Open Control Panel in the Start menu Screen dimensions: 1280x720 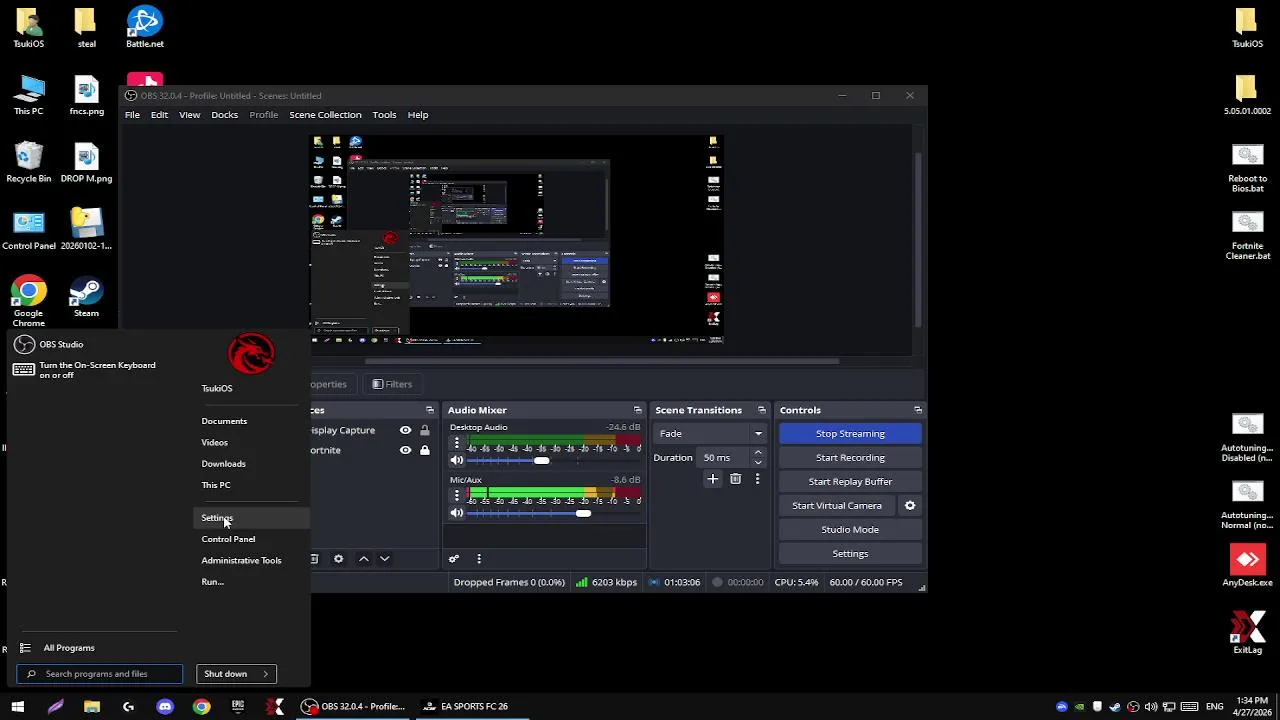228,539
